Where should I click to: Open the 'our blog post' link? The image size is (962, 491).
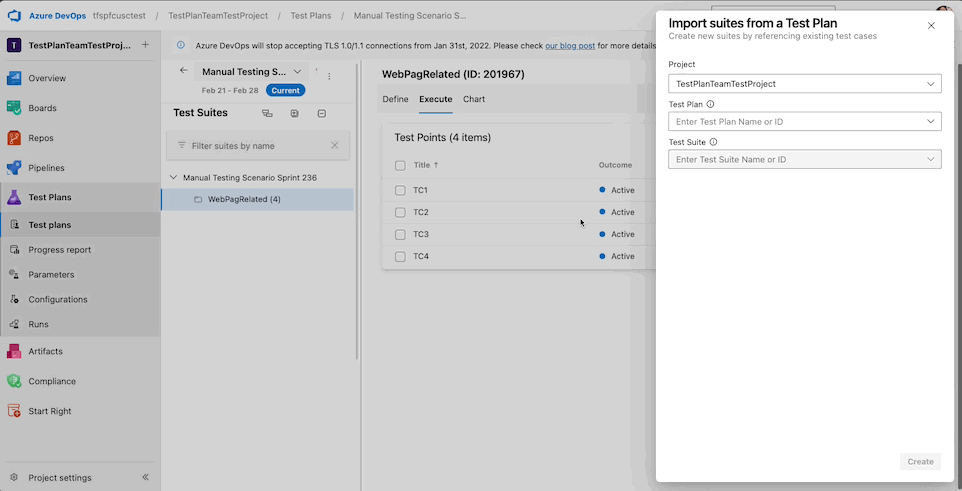coord(570,45)
